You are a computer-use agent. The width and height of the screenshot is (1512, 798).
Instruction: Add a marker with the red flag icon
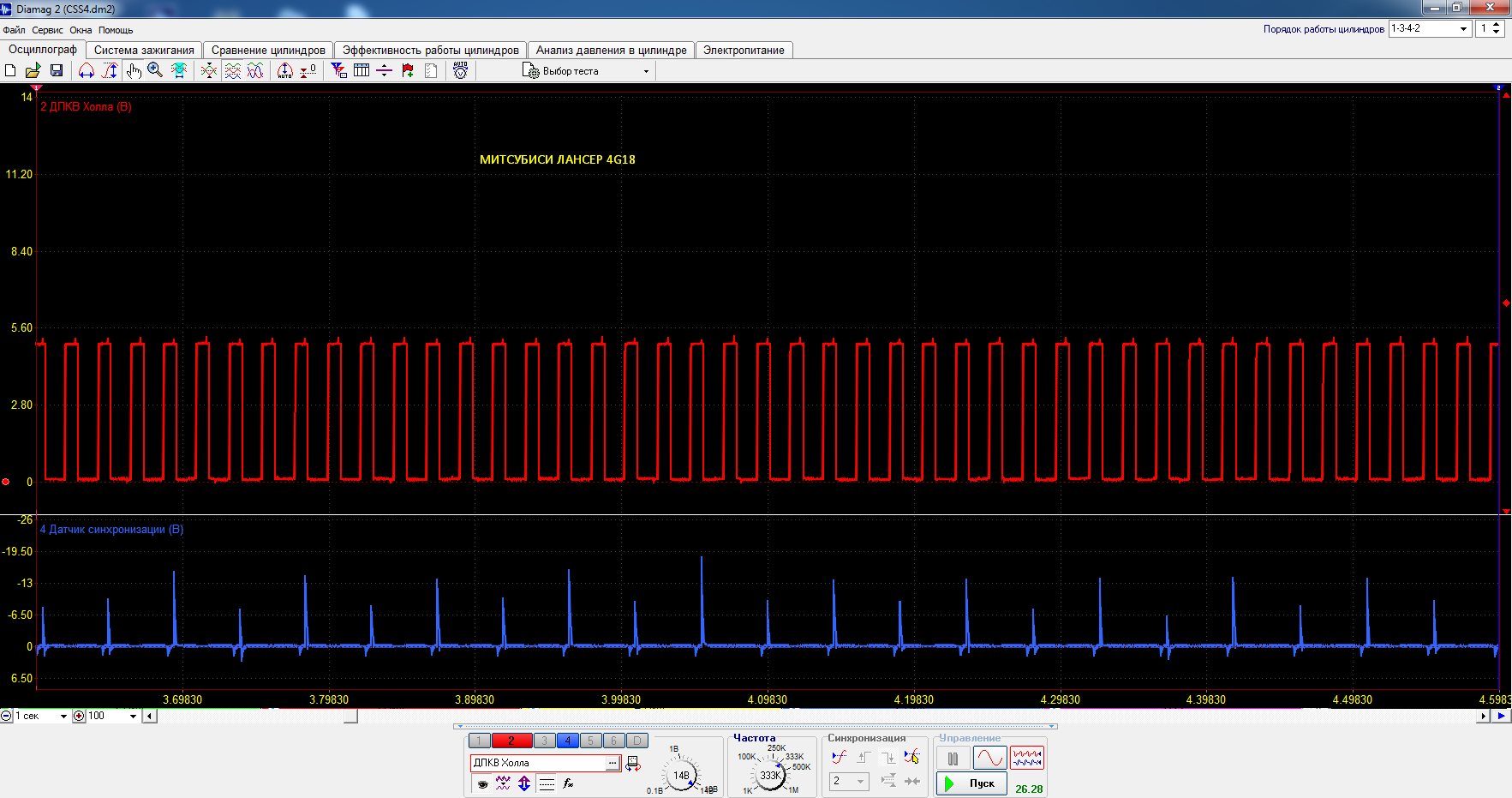click(408, 71)
